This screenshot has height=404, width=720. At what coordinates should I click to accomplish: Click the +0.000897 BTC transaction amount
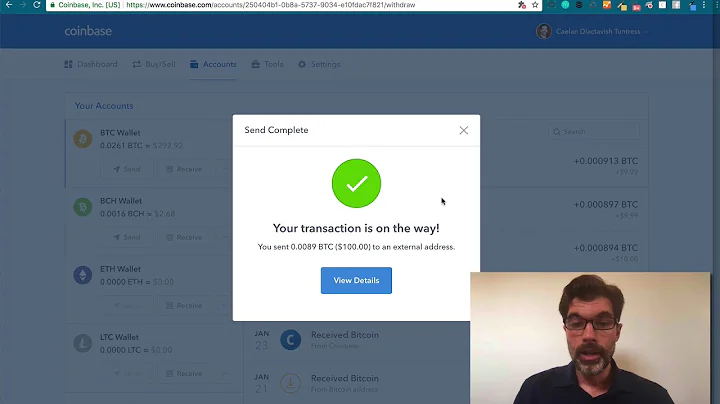[x=606, y=204]
